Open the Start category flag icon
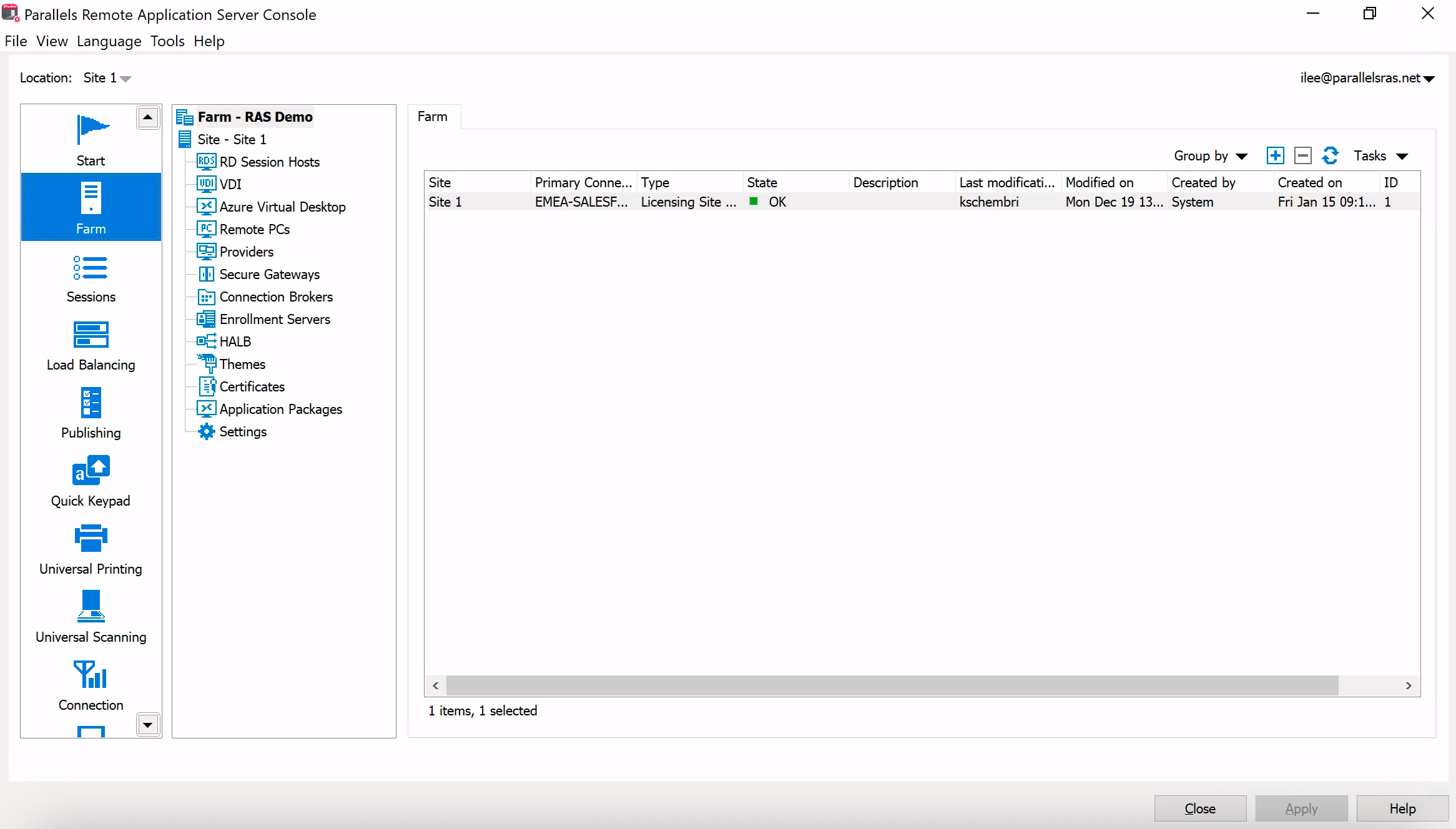Screen dimensions: 1456x829 tap(92, 129)
